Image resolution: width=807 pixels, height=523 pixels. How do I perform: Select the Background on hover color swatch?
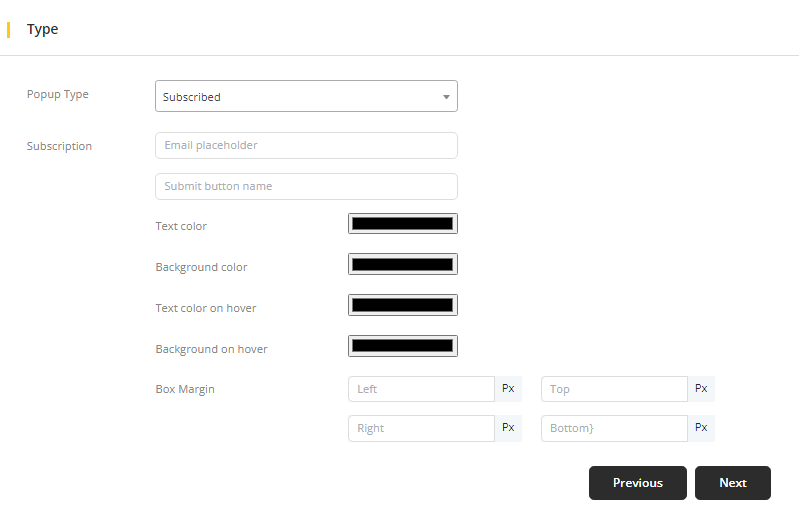[x=402, y=346]
